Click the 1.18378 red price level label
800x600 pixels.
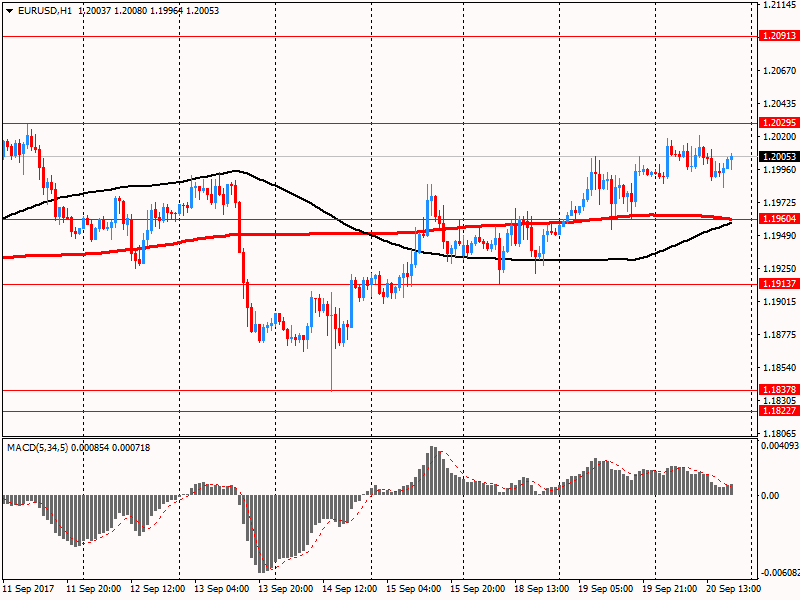pyautogui.click(x=779, y=390)
